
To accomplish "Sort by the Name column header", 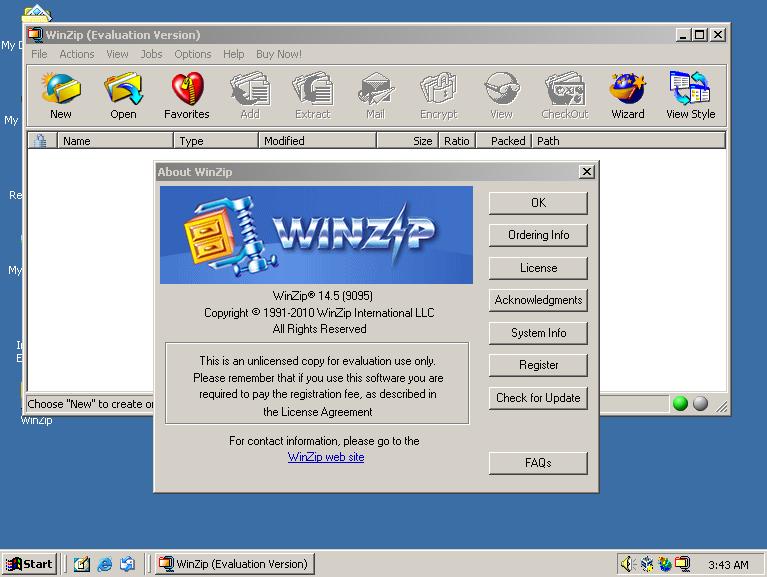I will coord(115,141).
